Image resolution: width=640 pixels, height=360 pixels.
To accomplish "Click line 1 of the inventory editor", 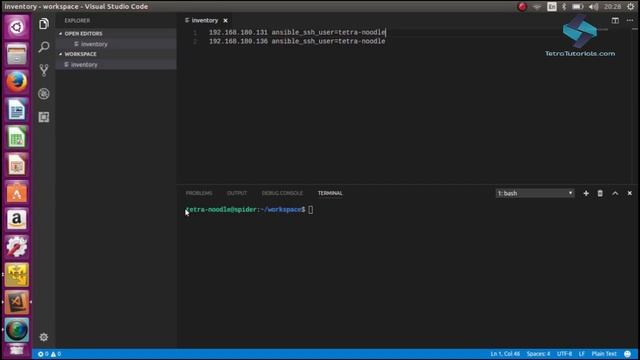I will coord(297,32).
